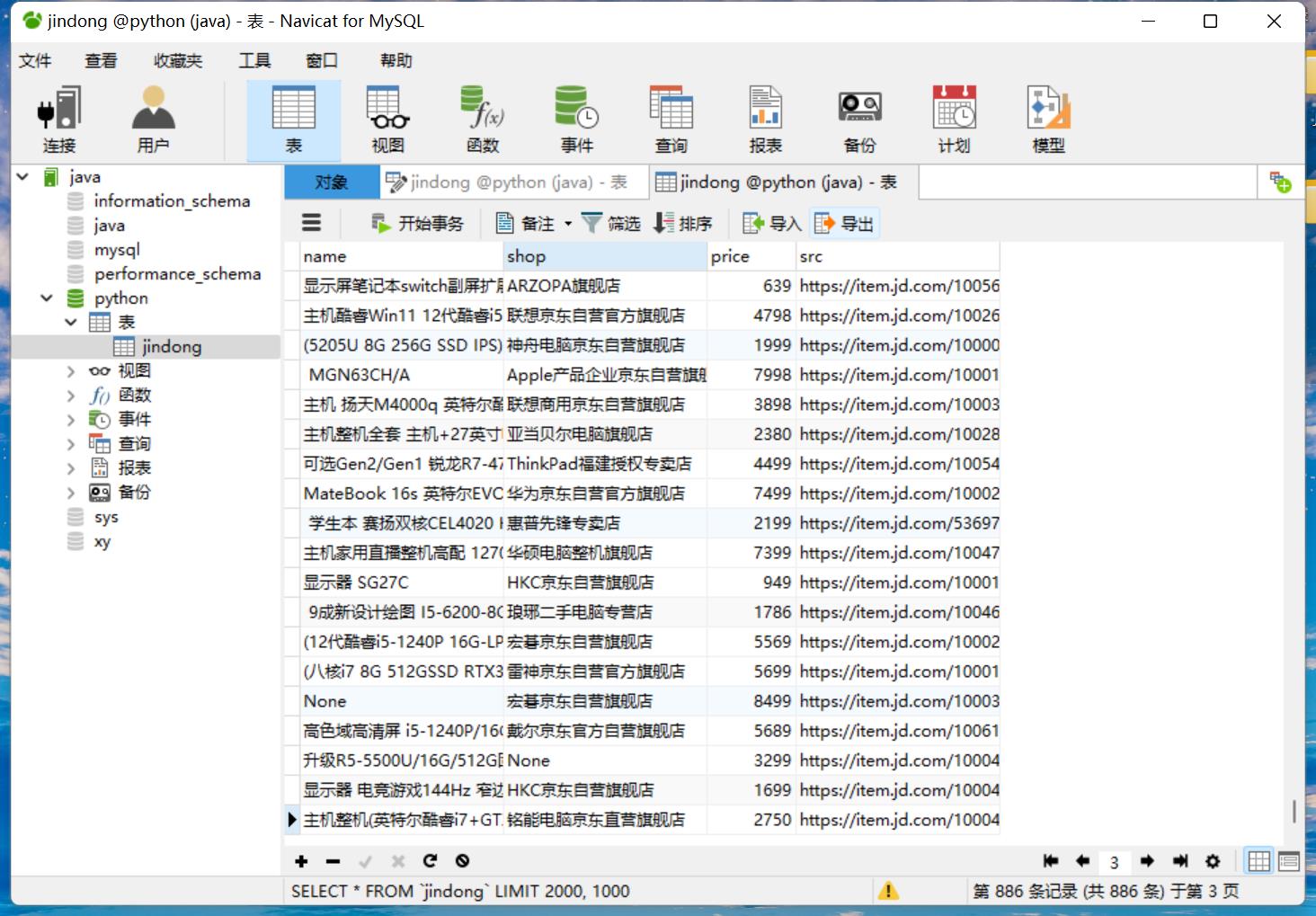Expand the 报表 node in tree
The width and height of the screenshot is (1316, 916).
point(71,467)
